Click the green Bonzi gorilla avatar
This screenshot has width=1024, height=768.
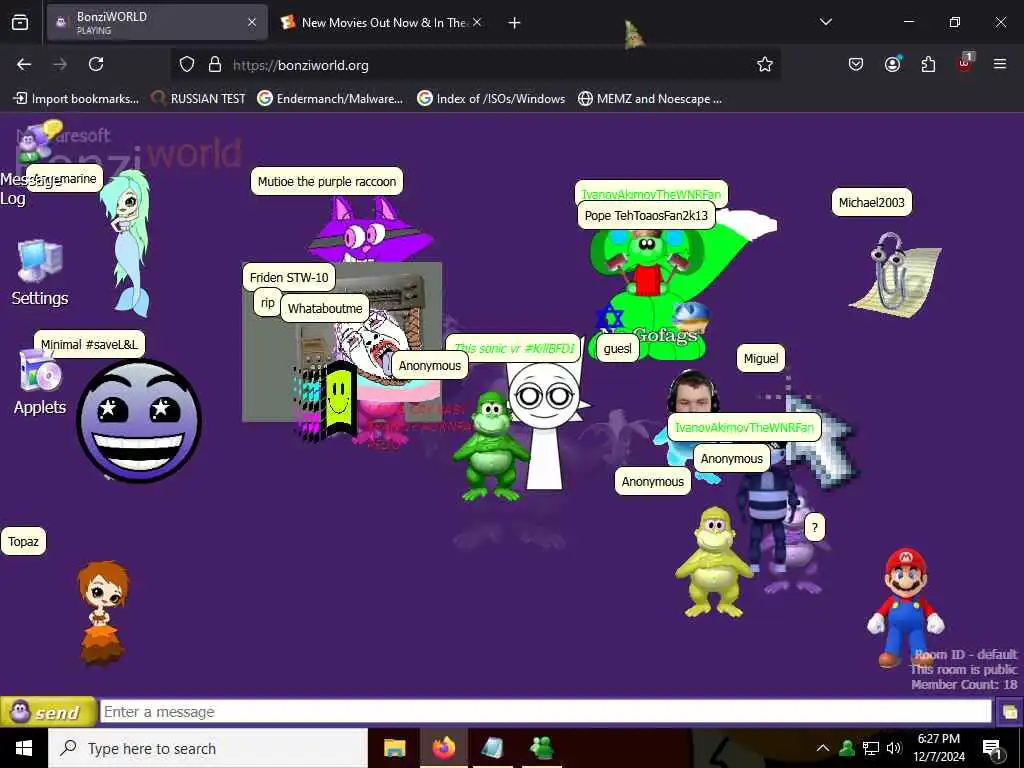click(490, 447)
